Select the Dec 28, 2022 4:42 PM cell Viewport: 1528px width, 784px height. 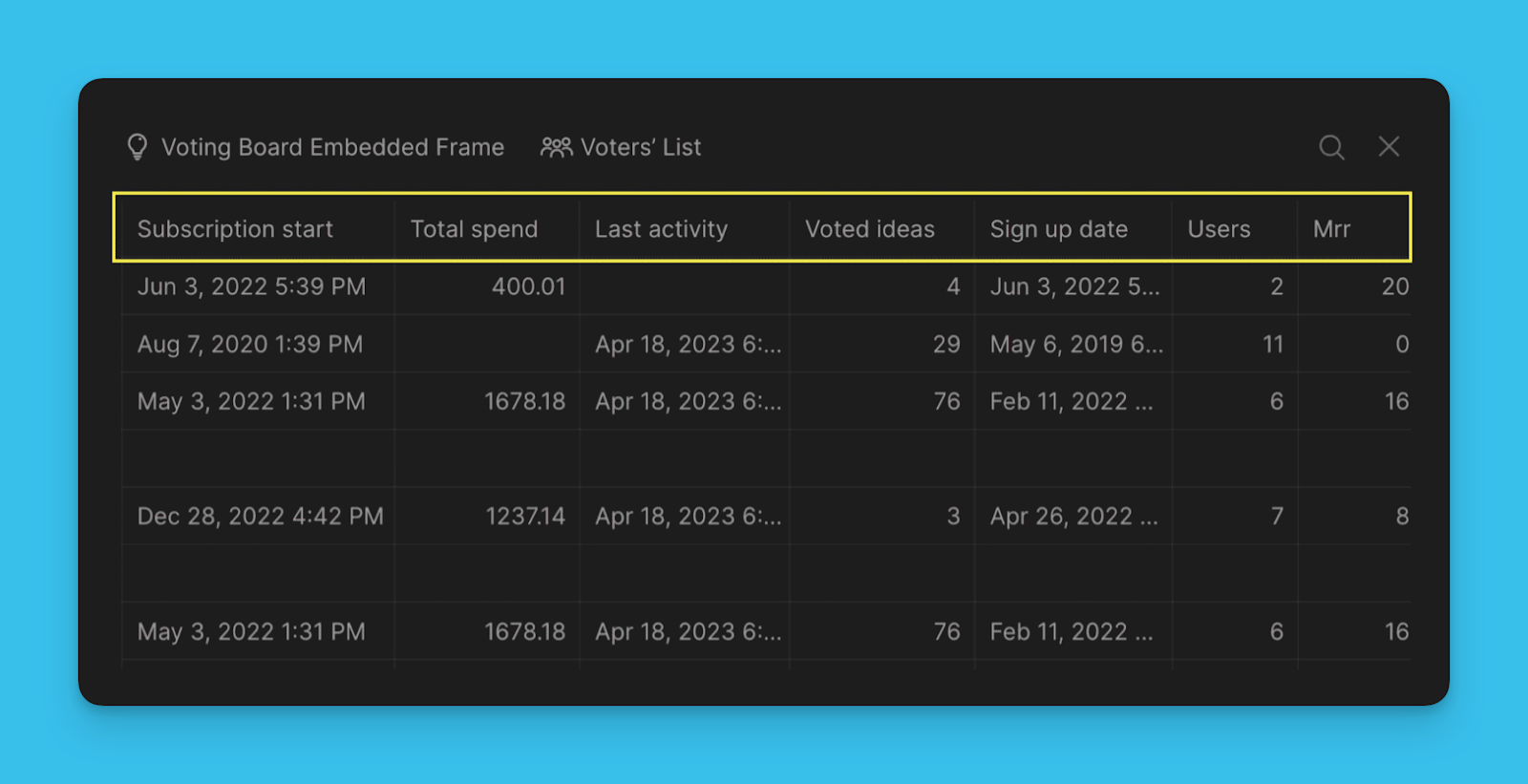pos(260,517)
